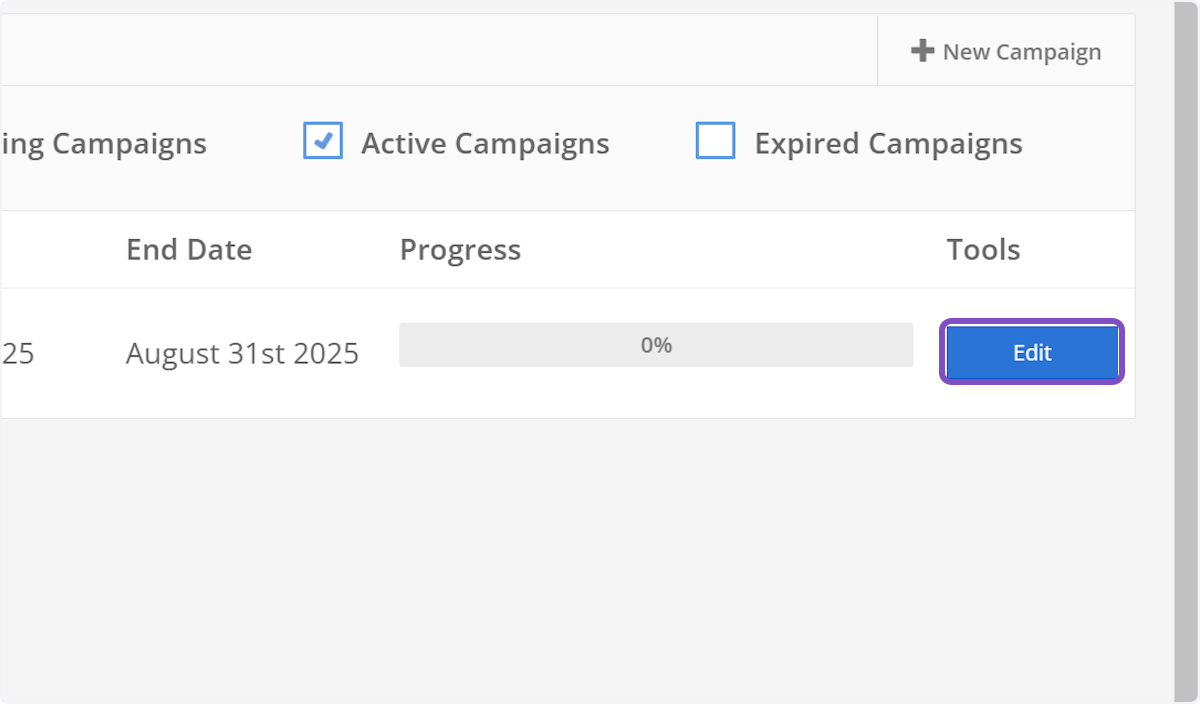This screenshot has height=704, width=1200.
Task: Click the New Campaign toolbar button
Action: [1006, 50]
